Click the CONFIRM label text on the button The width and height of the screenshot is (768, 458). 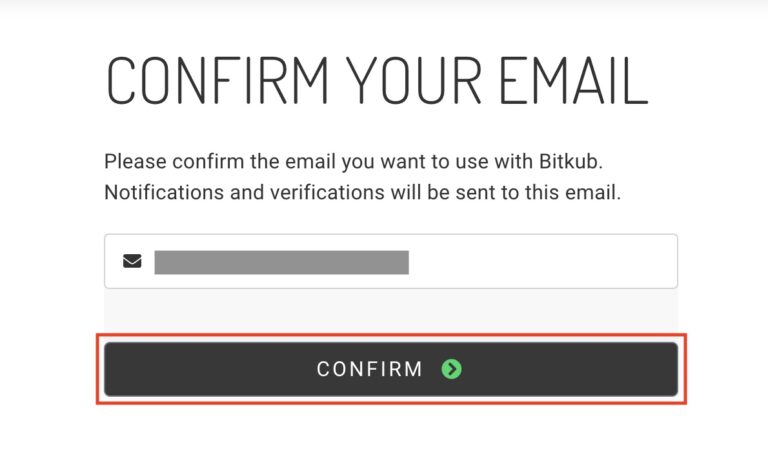(370, 369)
